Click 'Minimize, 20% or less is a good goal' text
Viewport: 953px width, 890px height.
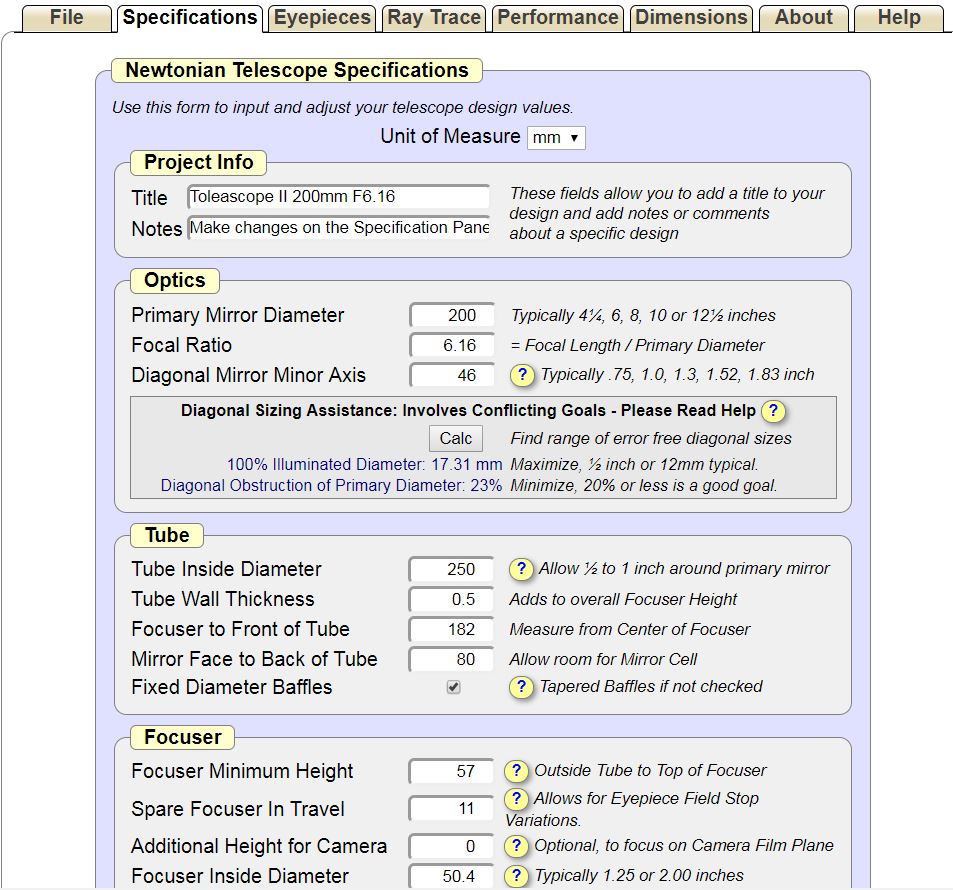pyautogui.click(x=644, y=486)
